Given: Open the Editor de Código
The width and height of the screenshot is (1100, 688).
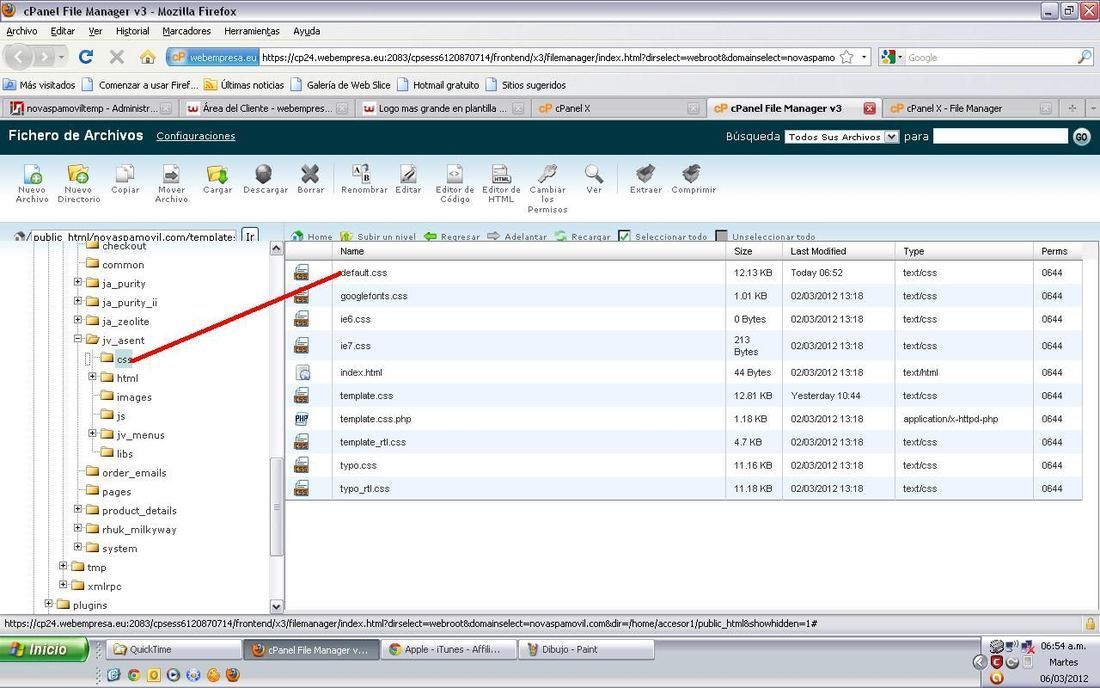Looking at the screenshot, I should pyautogui.click(x=455, y=174).
